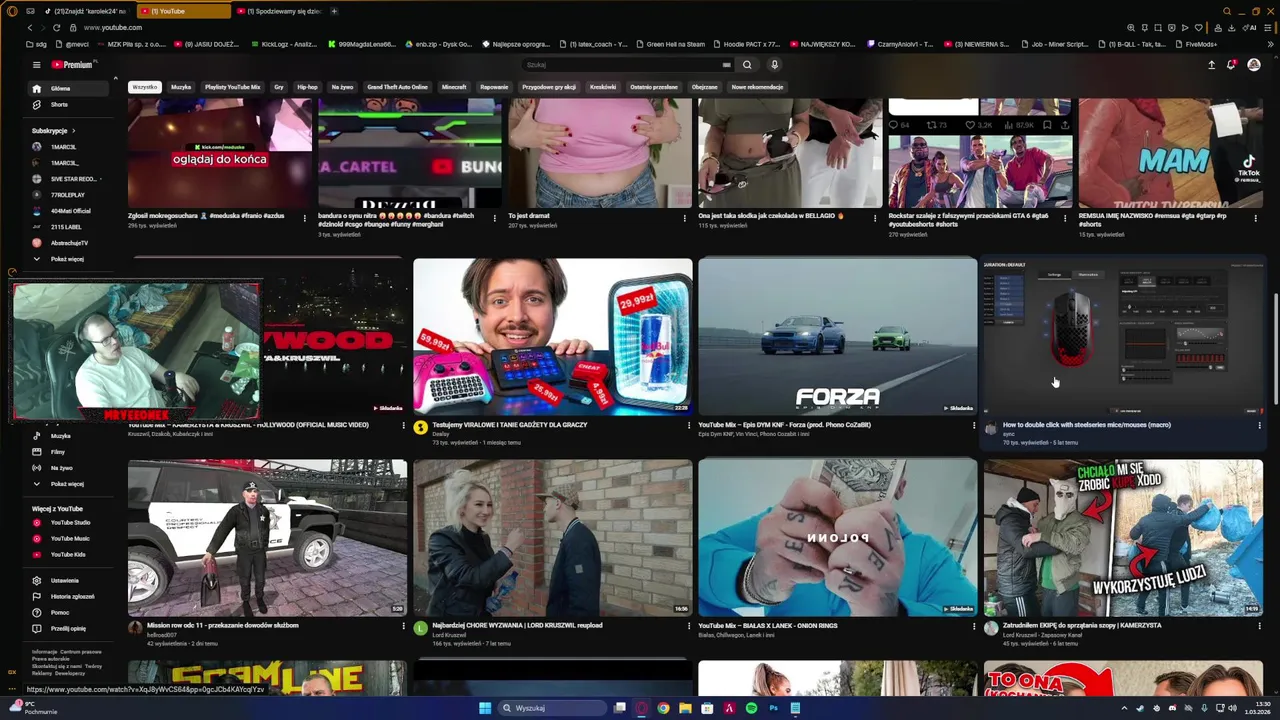Open YouTube Music from sidebar
Screen dimensions: 1280x720
(68, 539)
